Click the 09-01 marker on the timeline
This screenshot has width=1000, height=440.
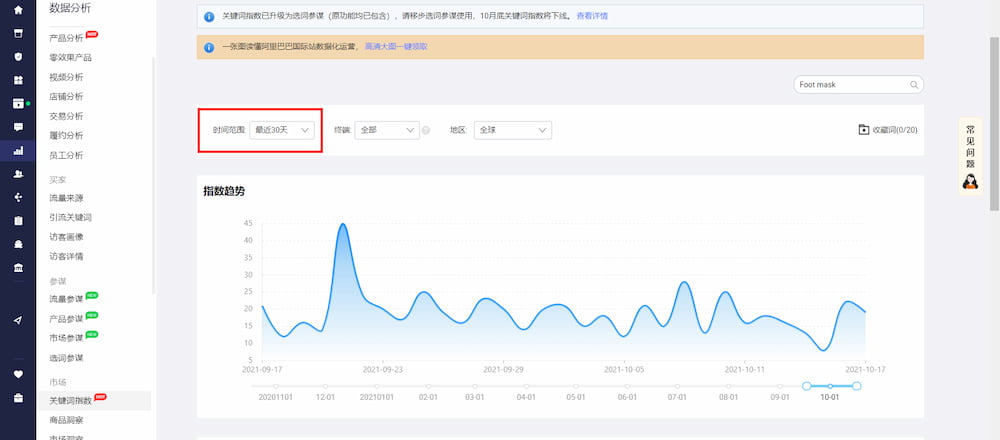pyautogui.click(x=779, y=386)
